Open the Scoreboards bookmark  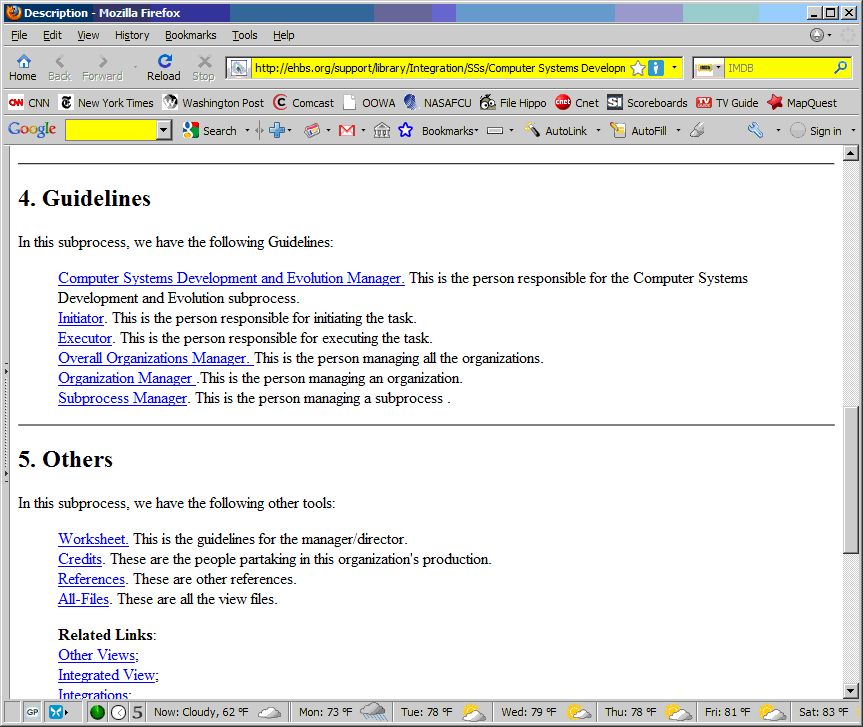tap(647, 103)
